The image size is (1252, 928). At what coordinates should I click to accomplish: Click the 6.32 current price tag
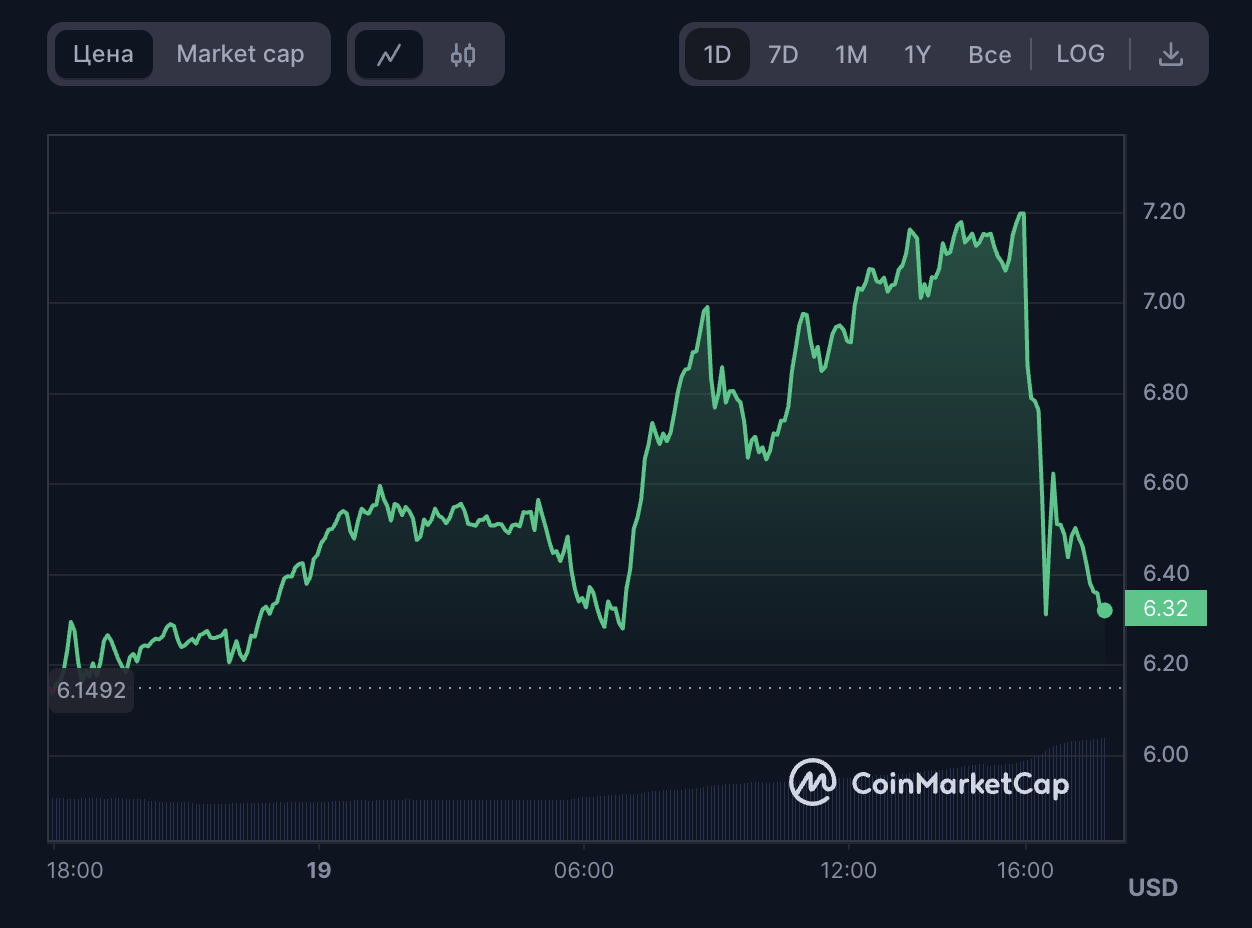click(x=1166, y=608)
